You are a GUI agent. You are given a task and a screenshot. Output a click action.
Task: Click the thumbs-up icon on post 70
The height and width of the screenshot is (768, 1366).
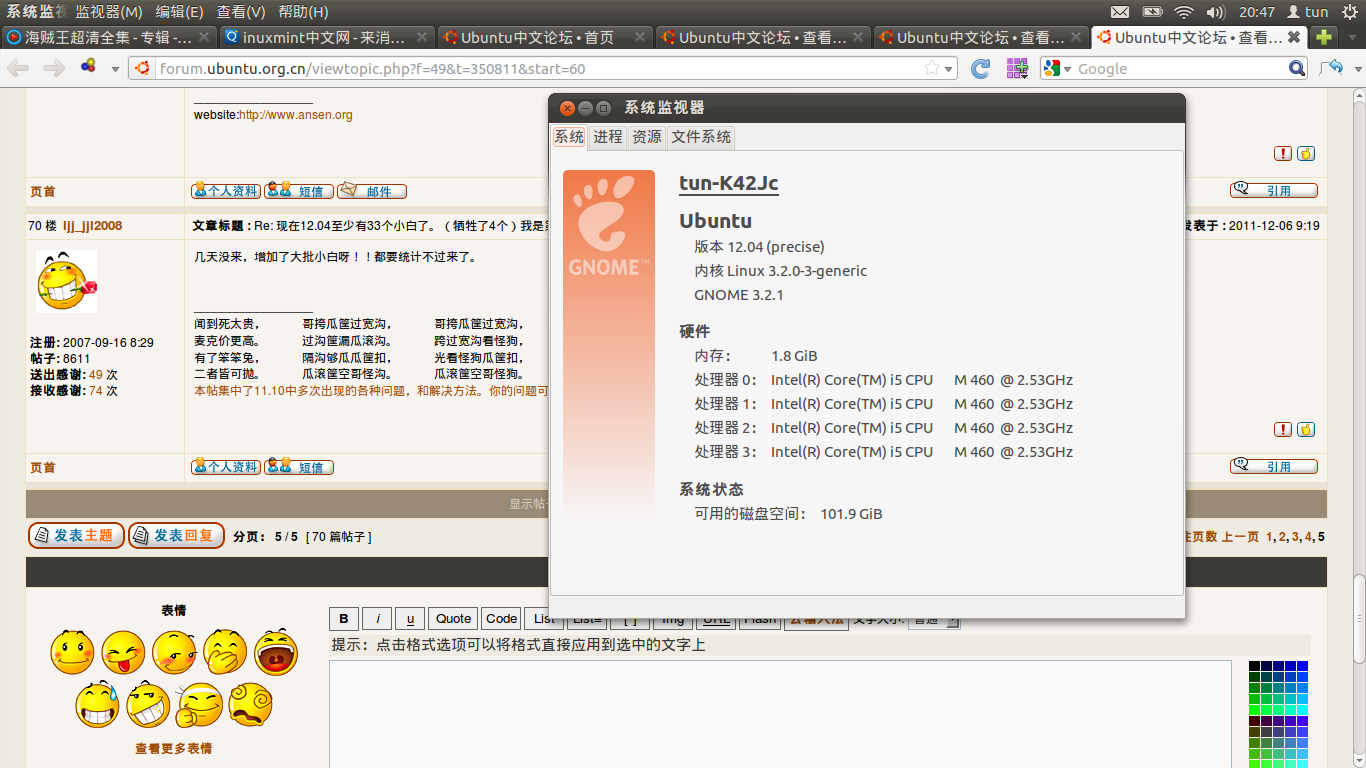(x=1306, y=430)
